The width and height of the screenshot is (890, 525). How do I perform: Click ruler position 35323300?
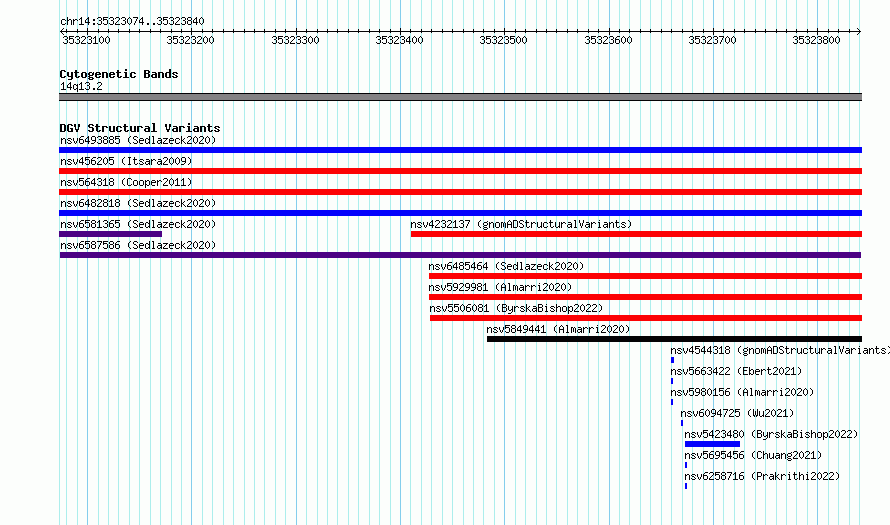(295, 40)
